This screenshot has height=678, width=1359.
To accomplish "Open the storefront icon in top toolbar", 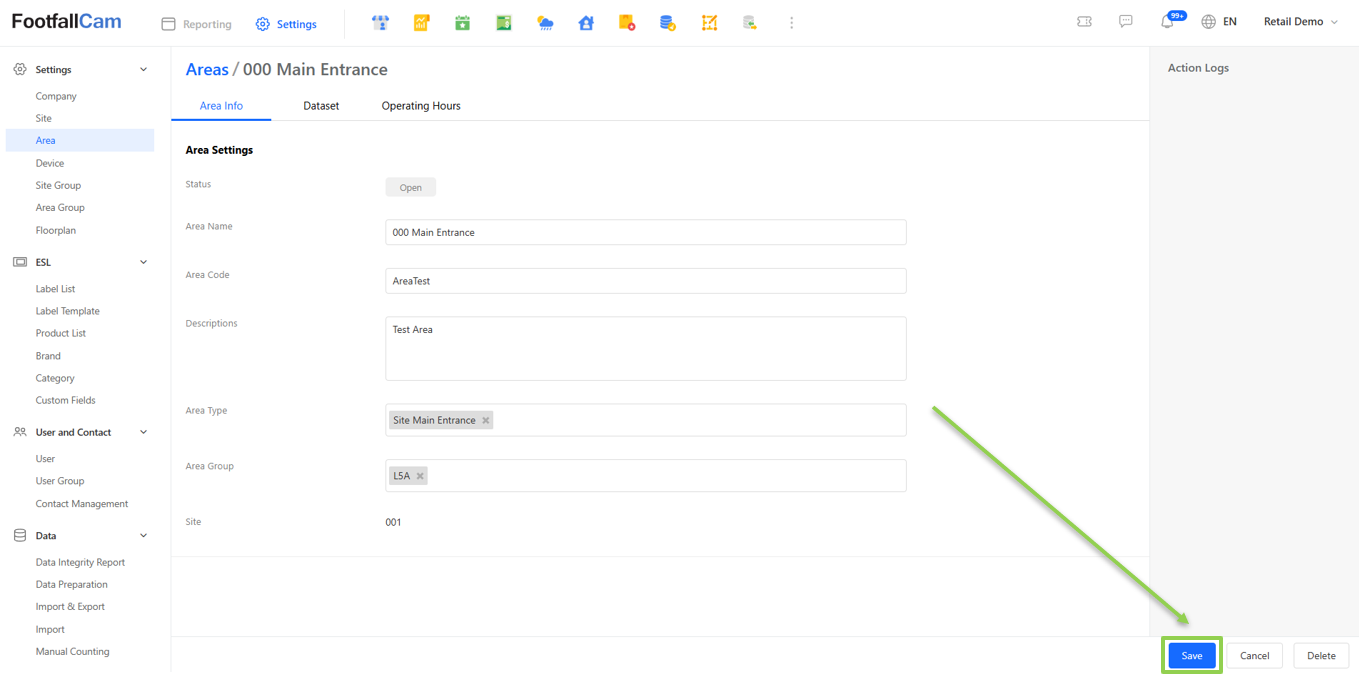I will pyautogui.click(x=380, y=23).
